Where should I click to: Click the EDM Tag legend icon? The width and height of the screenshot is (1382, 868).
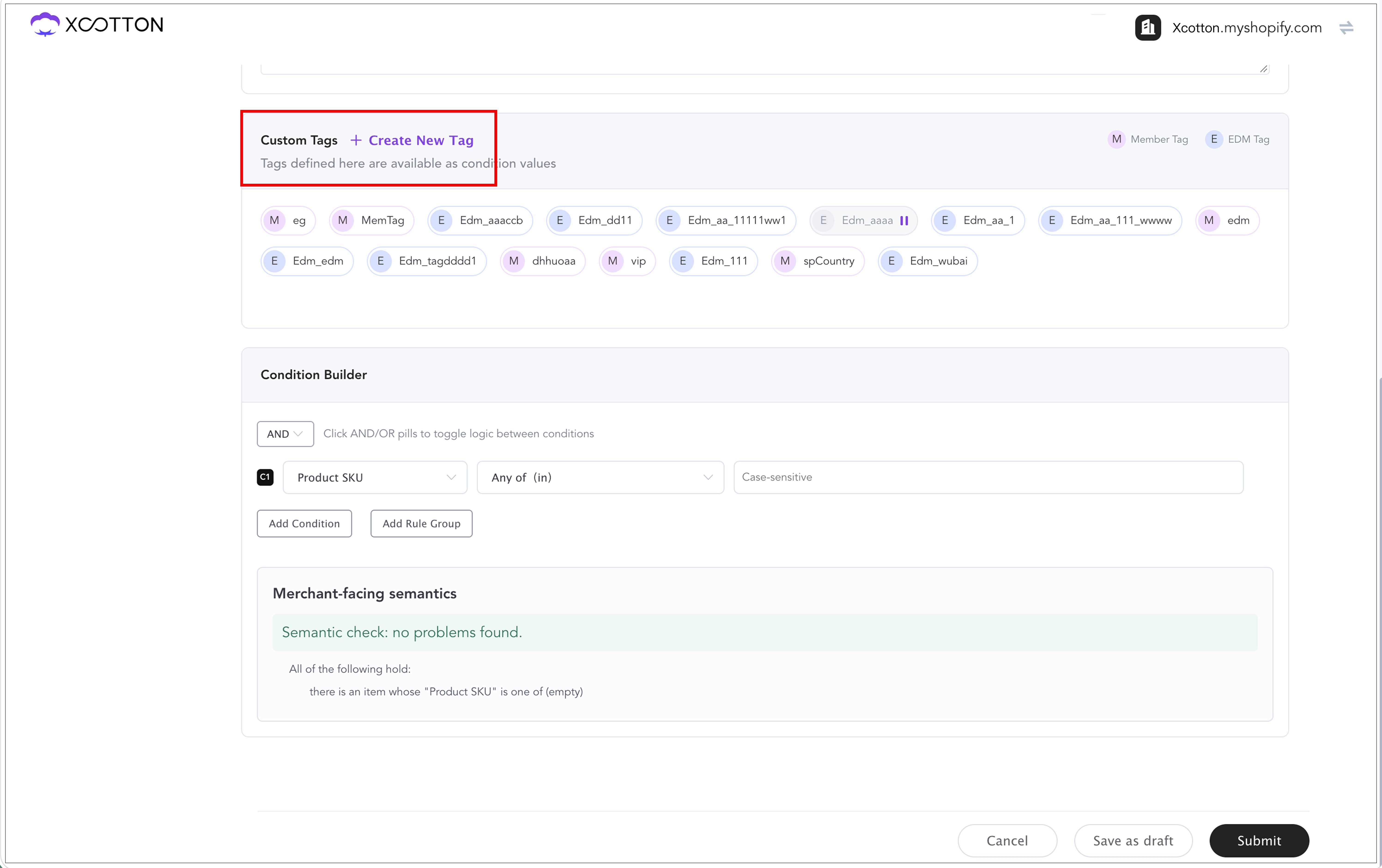point(1214,139)
